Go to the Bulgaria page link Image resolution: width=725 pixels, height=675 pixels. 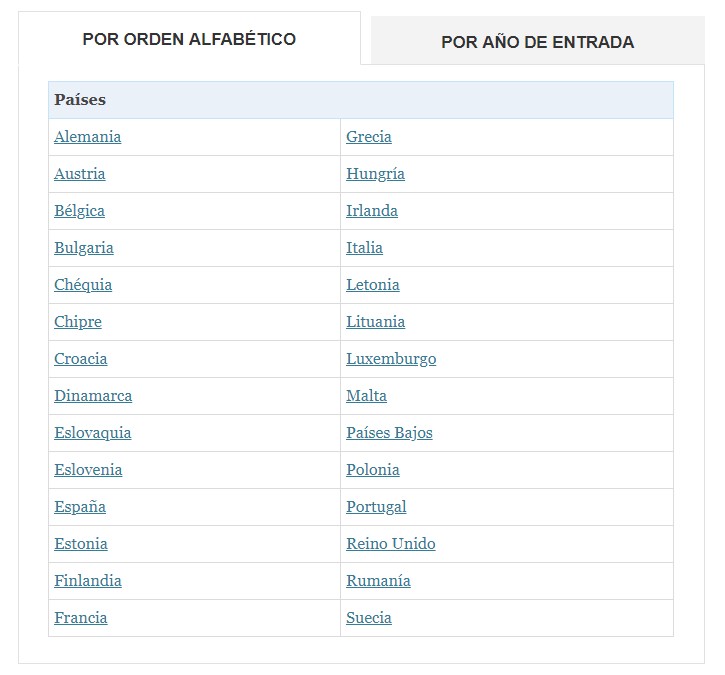[84, 248]
